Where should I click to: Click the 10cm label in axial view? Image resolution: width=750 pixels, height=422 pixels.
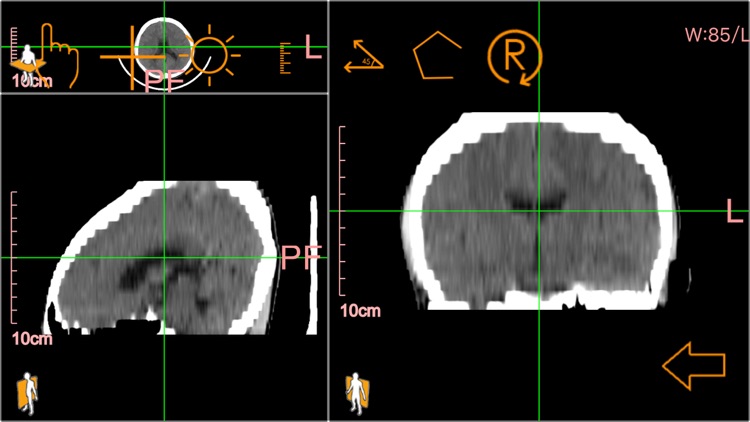tap(32, 81)
